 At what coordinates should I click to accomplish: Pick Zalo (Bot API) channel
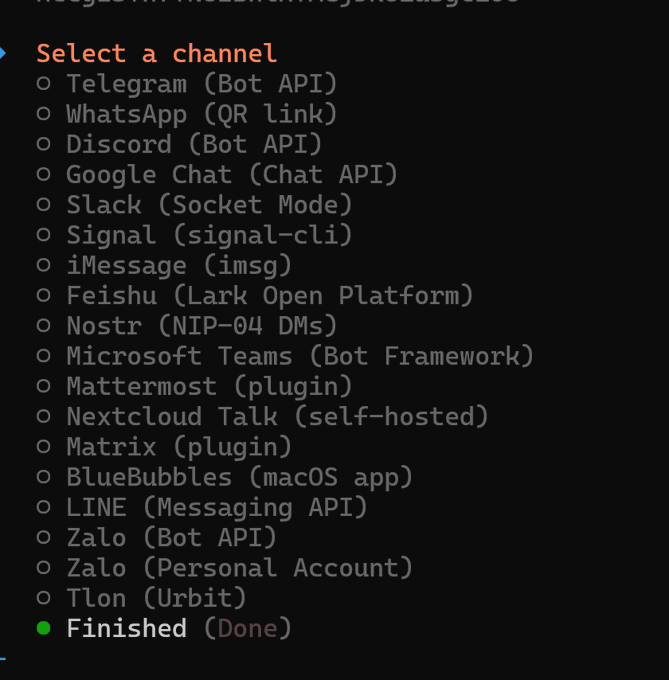tap(156, 538)
